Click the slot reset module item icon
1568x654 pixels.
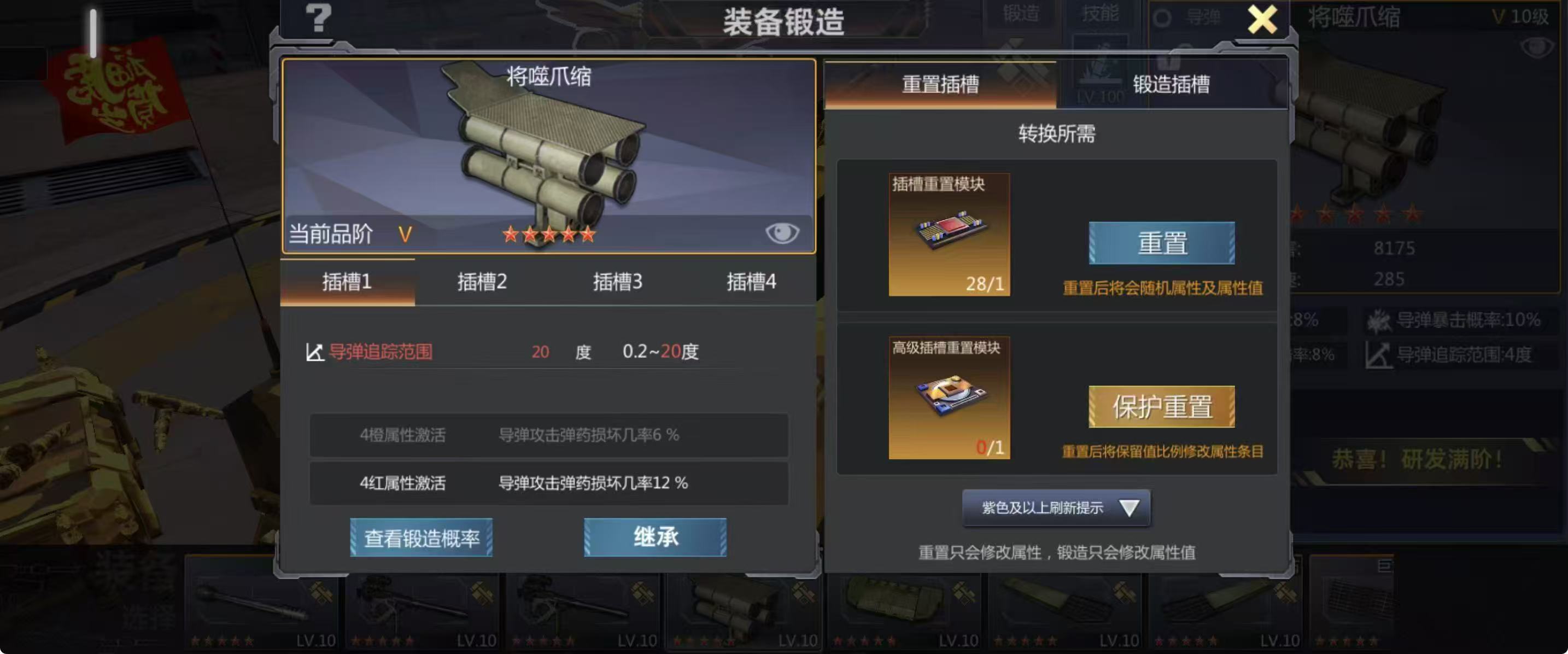949,235
